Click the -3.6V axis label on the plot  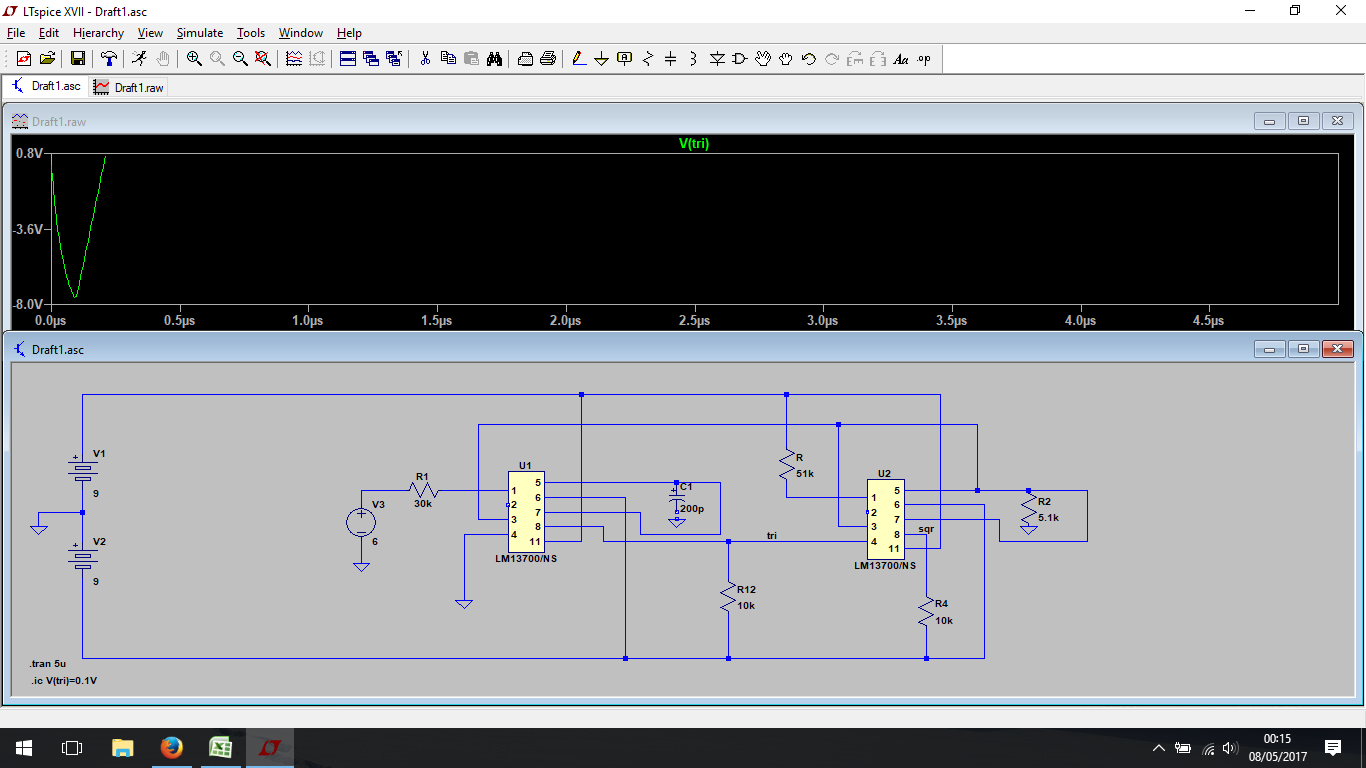click(29, 229)
